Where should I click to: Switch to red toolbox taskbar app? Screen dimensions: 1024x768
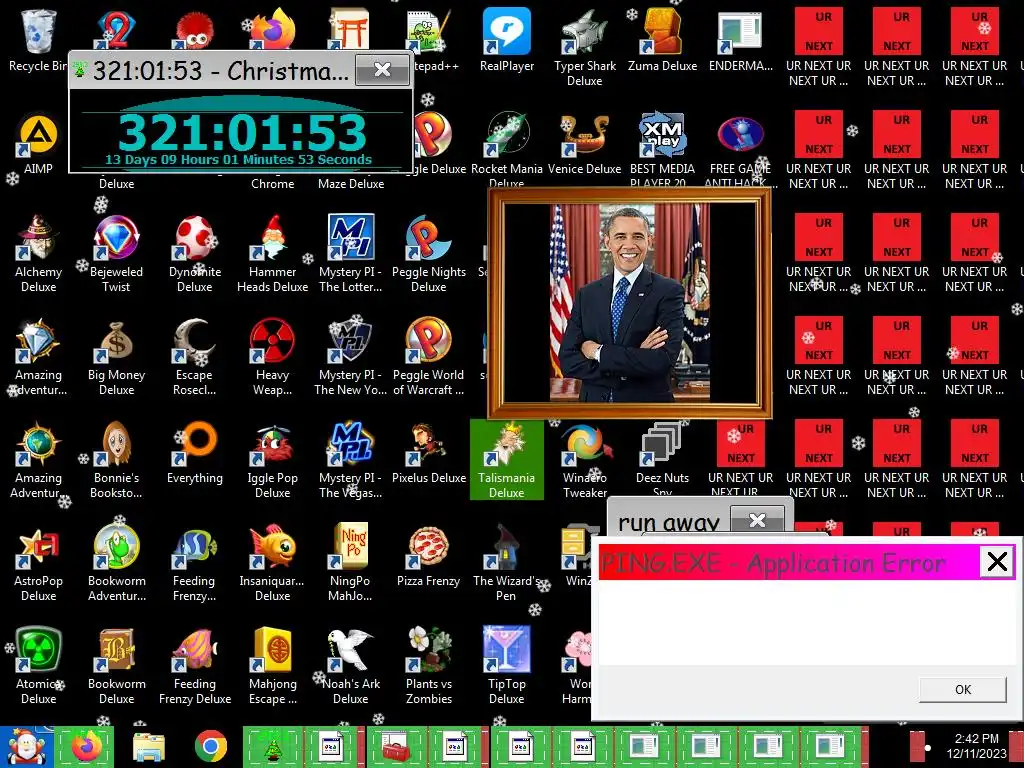(396, 746)
